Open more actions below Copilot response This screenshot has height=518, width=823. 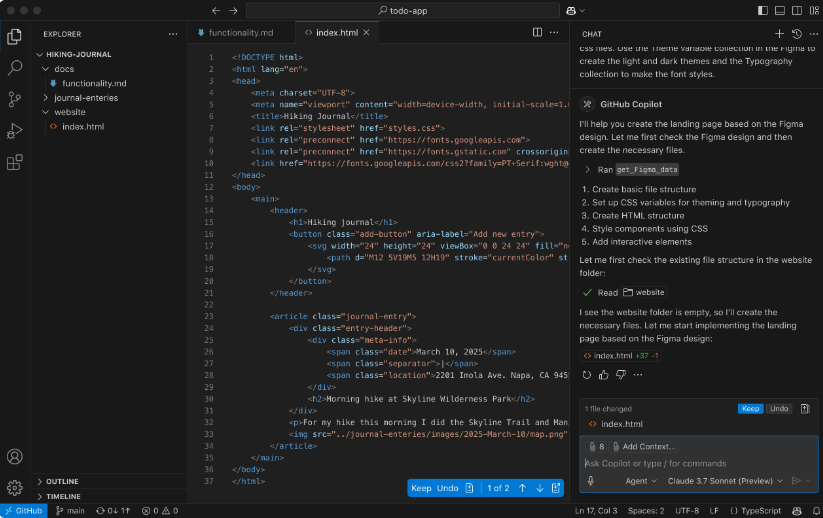[638, 375]
